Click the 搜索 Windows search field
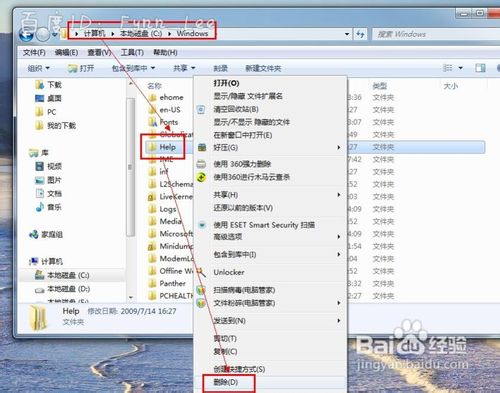 pos(436,34)
